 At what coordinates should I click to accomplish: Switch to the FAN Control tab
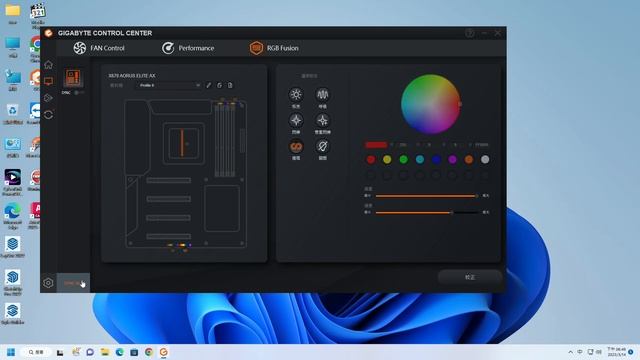(99, 48)
